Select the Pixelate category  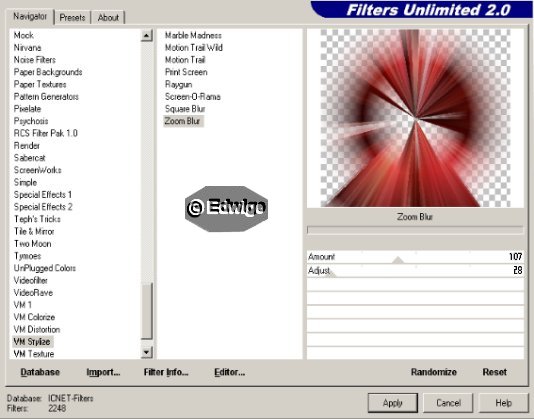(x=27, y=109)
